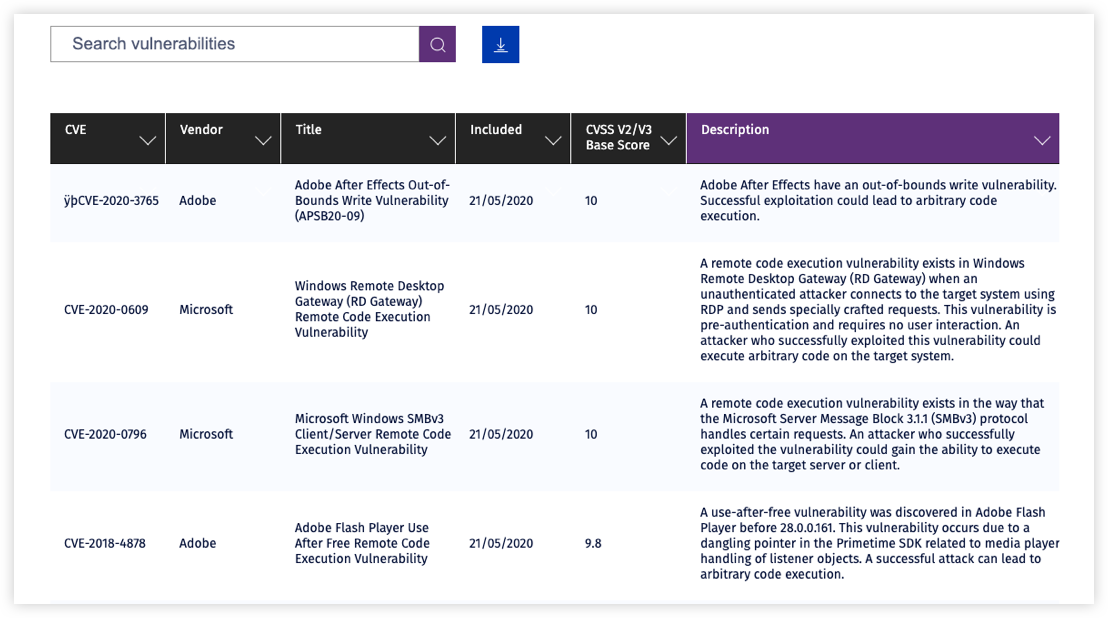Select the CVE column header label
Image resolution: width=1108 pixels, height=618 pixels.
coord(76,130)
